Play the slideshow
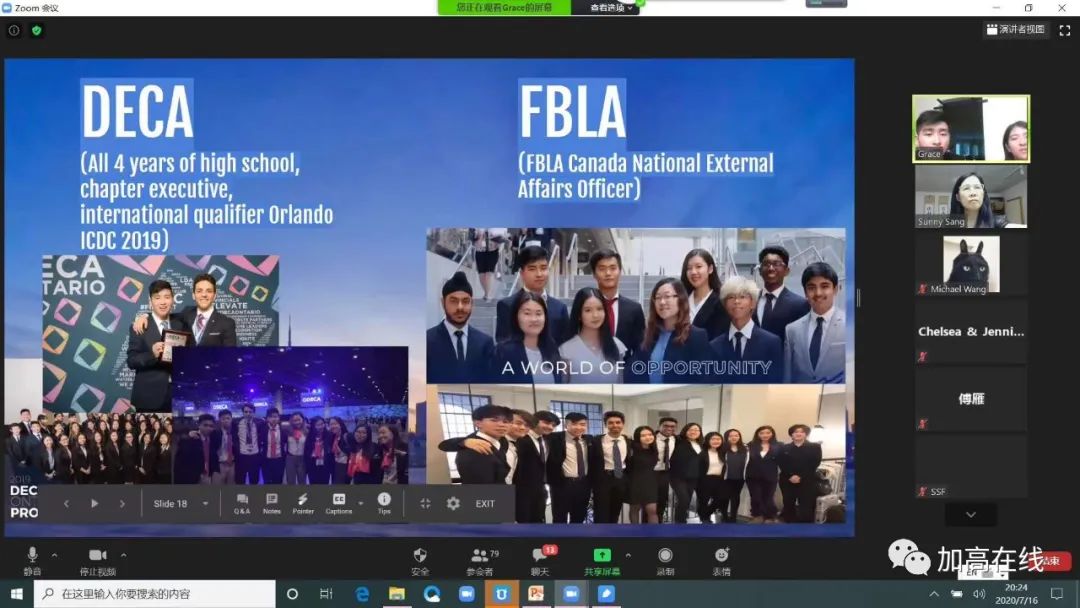Image resolution: width=1080 pixels, height=608 pixels. (x=94, y=504)
